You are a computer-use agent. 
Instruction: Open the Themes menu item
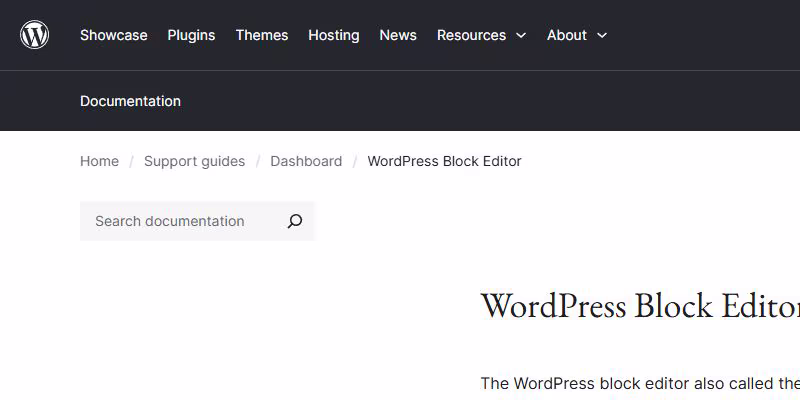click(x=262, y=35)
